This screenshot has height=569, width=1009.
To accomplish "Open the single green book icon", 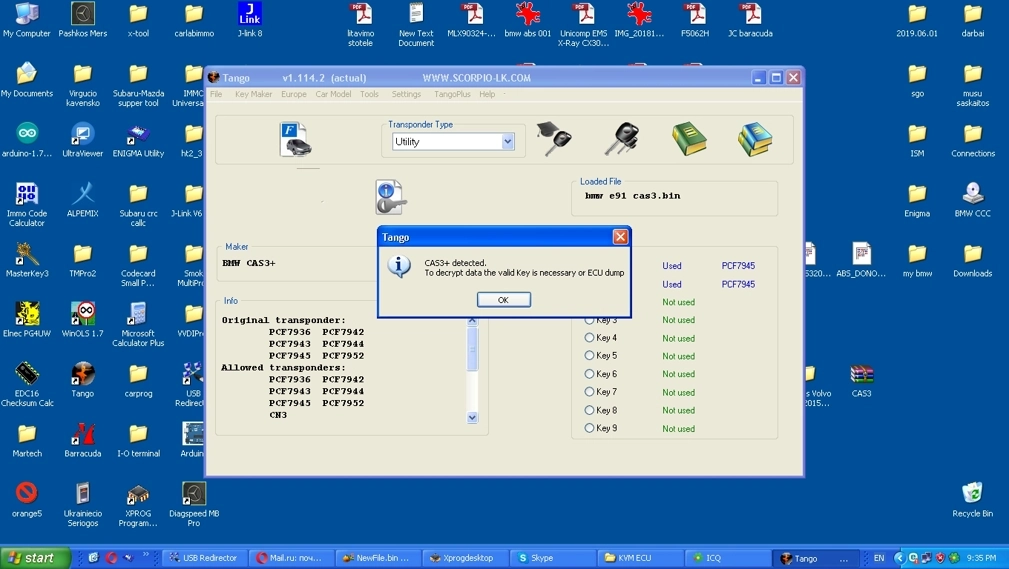I will (x=689, y=139).
